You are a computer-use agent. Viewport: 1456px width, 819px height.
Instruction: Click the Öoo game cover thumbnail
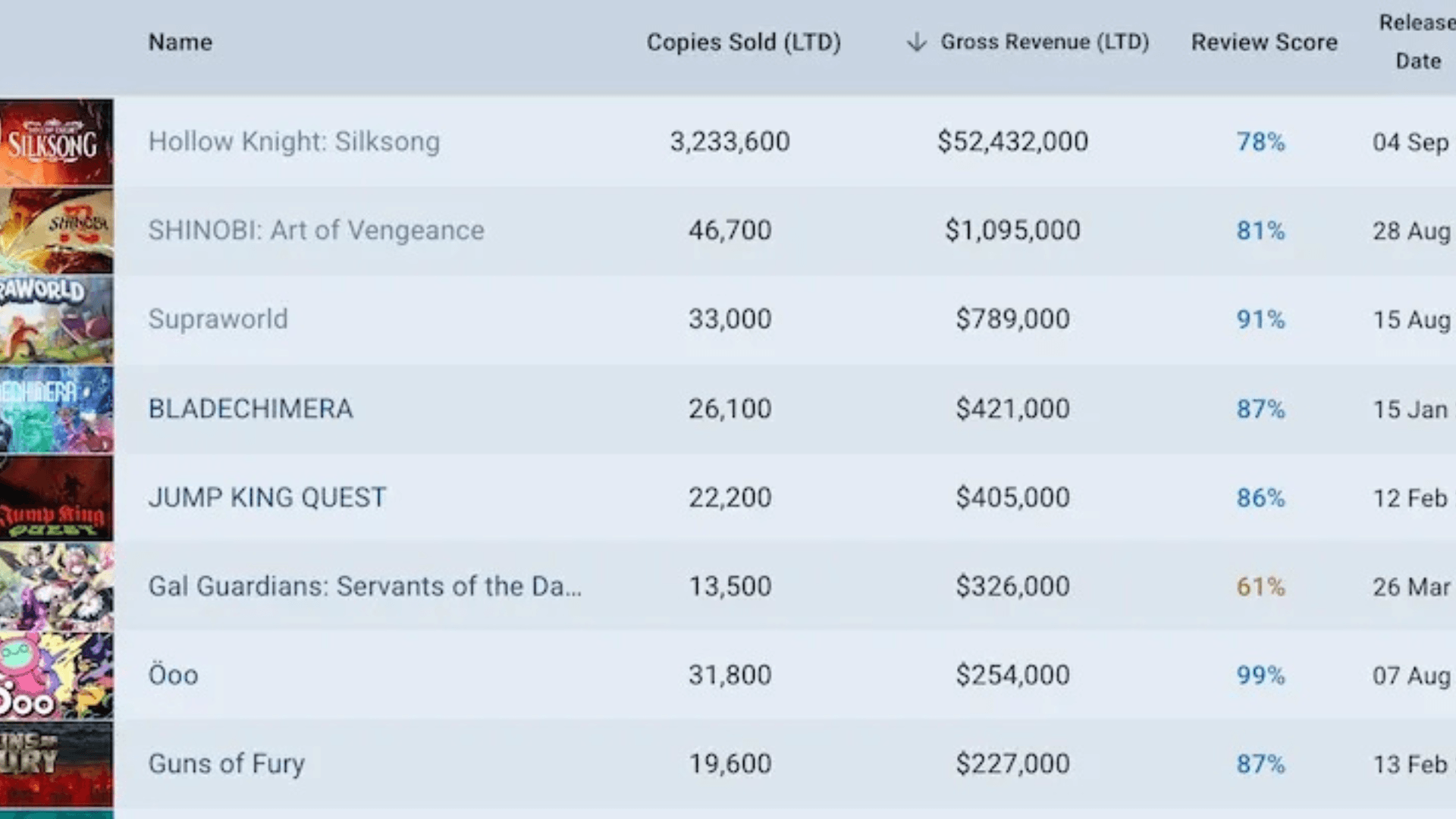point(56,675)
